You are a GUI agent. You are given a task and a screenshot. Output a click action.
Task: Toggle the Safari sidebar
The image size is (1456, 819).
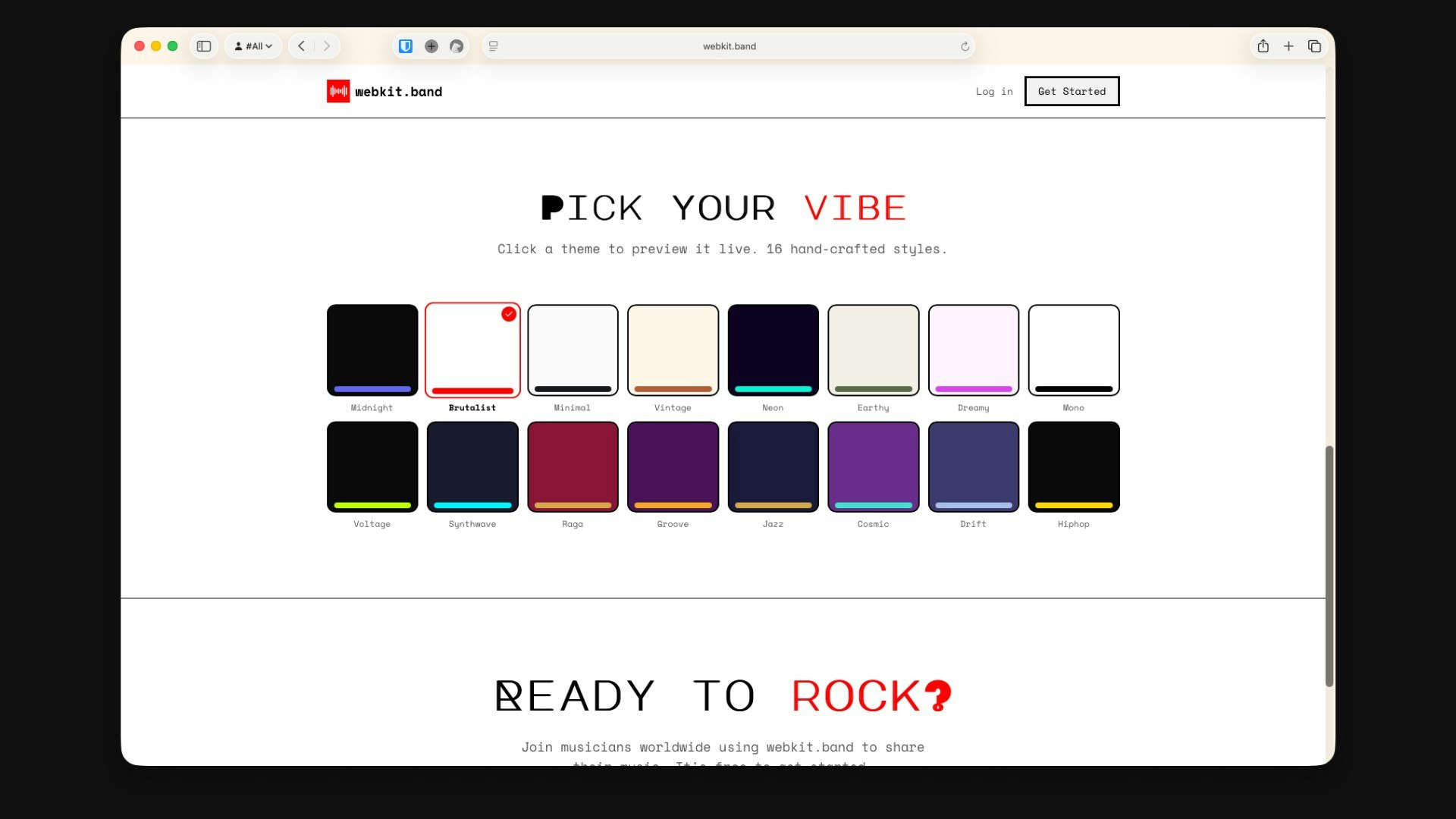coord(203,45)
